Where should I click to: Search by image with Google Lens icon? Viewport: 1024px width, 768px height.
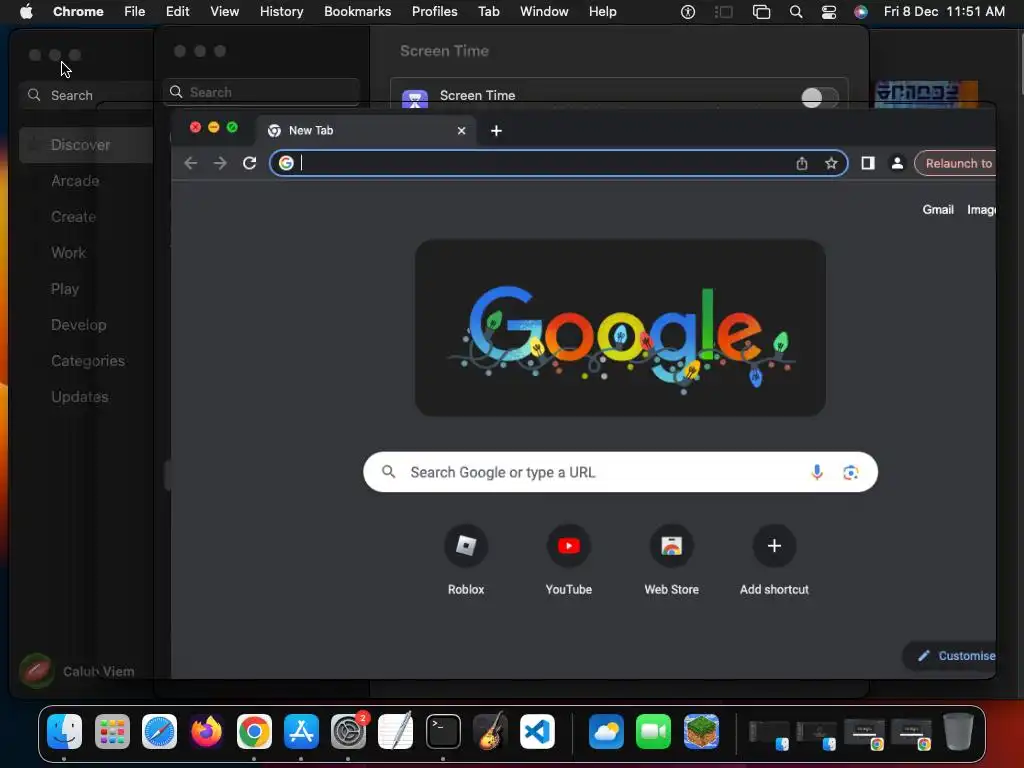(x=850, y=472)
